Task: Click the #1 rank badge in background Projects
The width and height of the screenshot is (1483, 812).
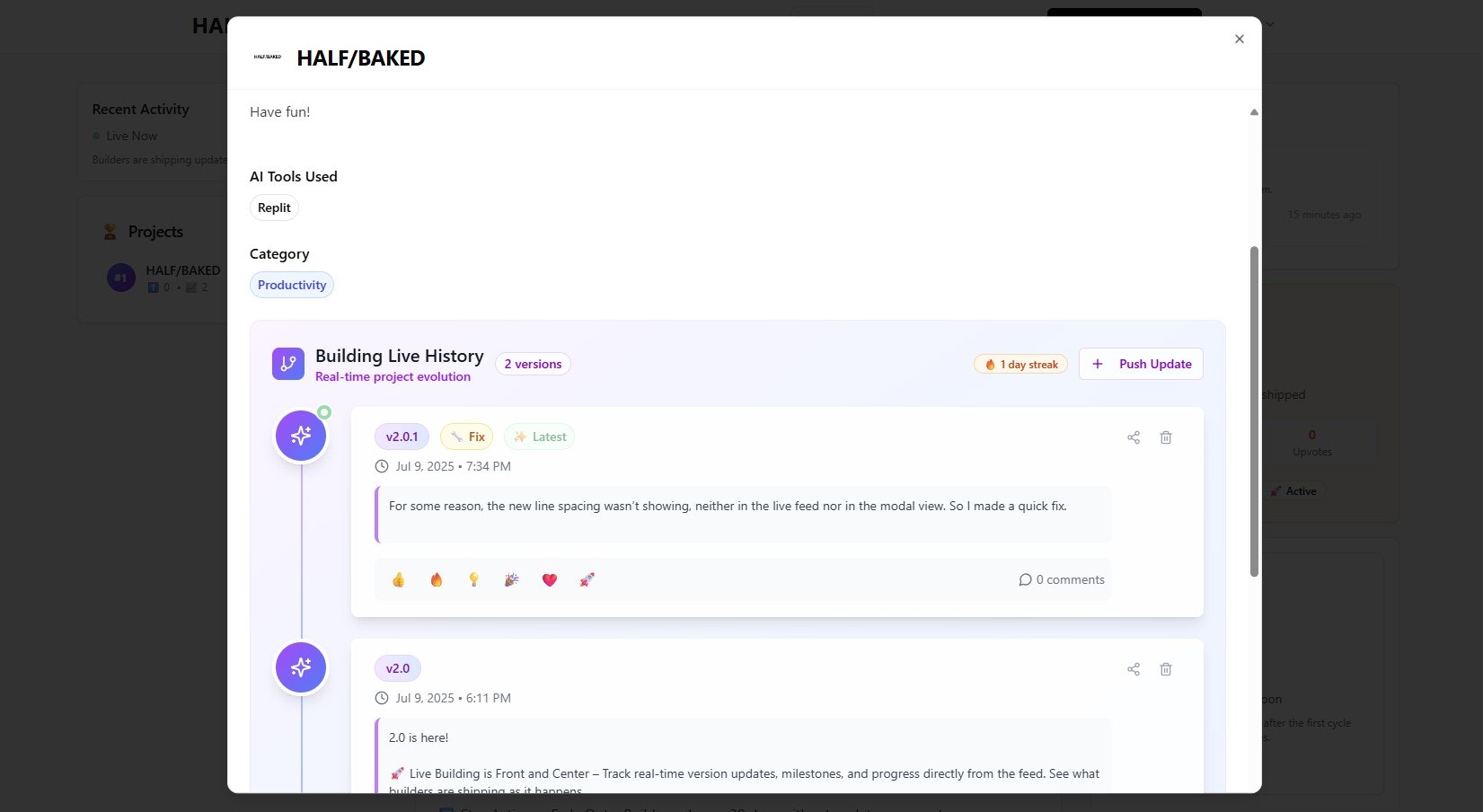Action: (x=121, y=278)
